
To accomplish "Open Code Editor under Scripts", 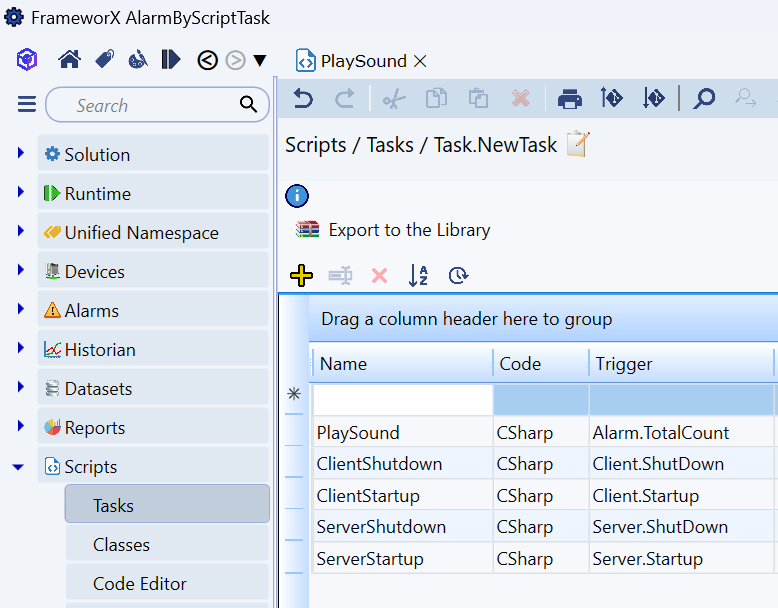I will coord(140,583).
